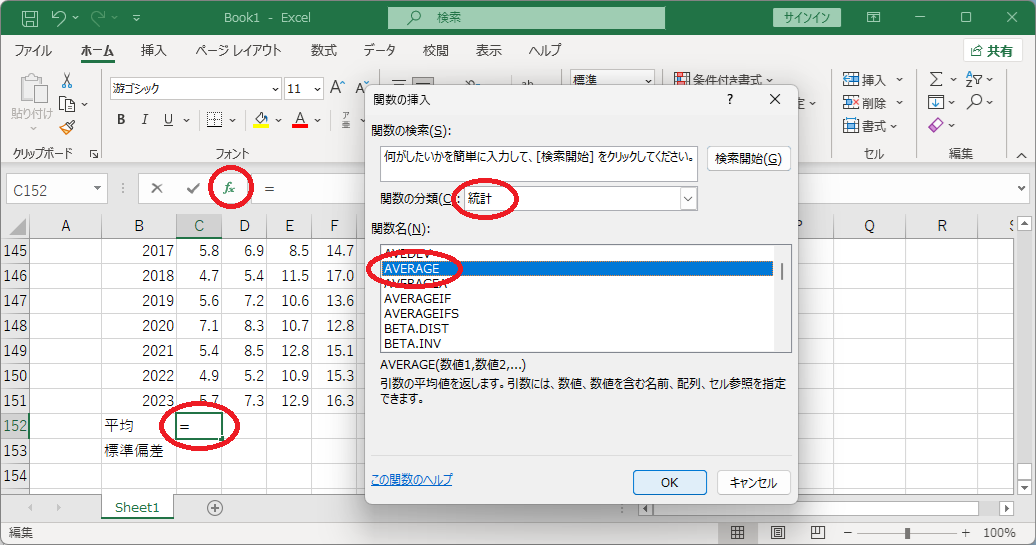Viewport: 1036px width, 545px height.
Task: Open Quick Access Toolbar customize dropdown
Action: tap(136, 18)
